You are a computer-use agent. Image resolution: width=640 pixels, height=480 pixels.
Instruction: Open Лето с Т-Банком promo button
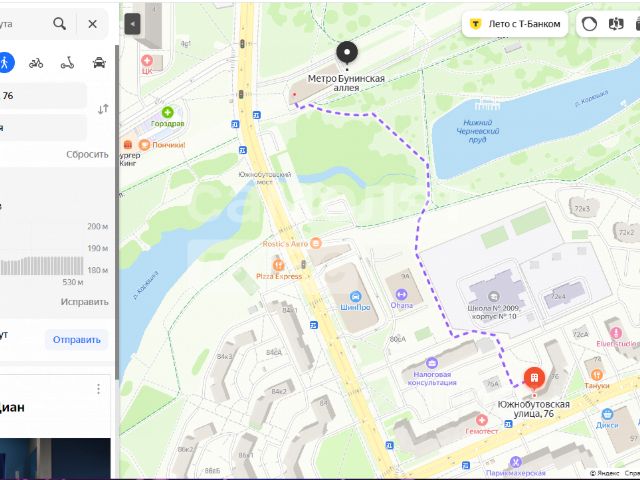pos(515,24)
